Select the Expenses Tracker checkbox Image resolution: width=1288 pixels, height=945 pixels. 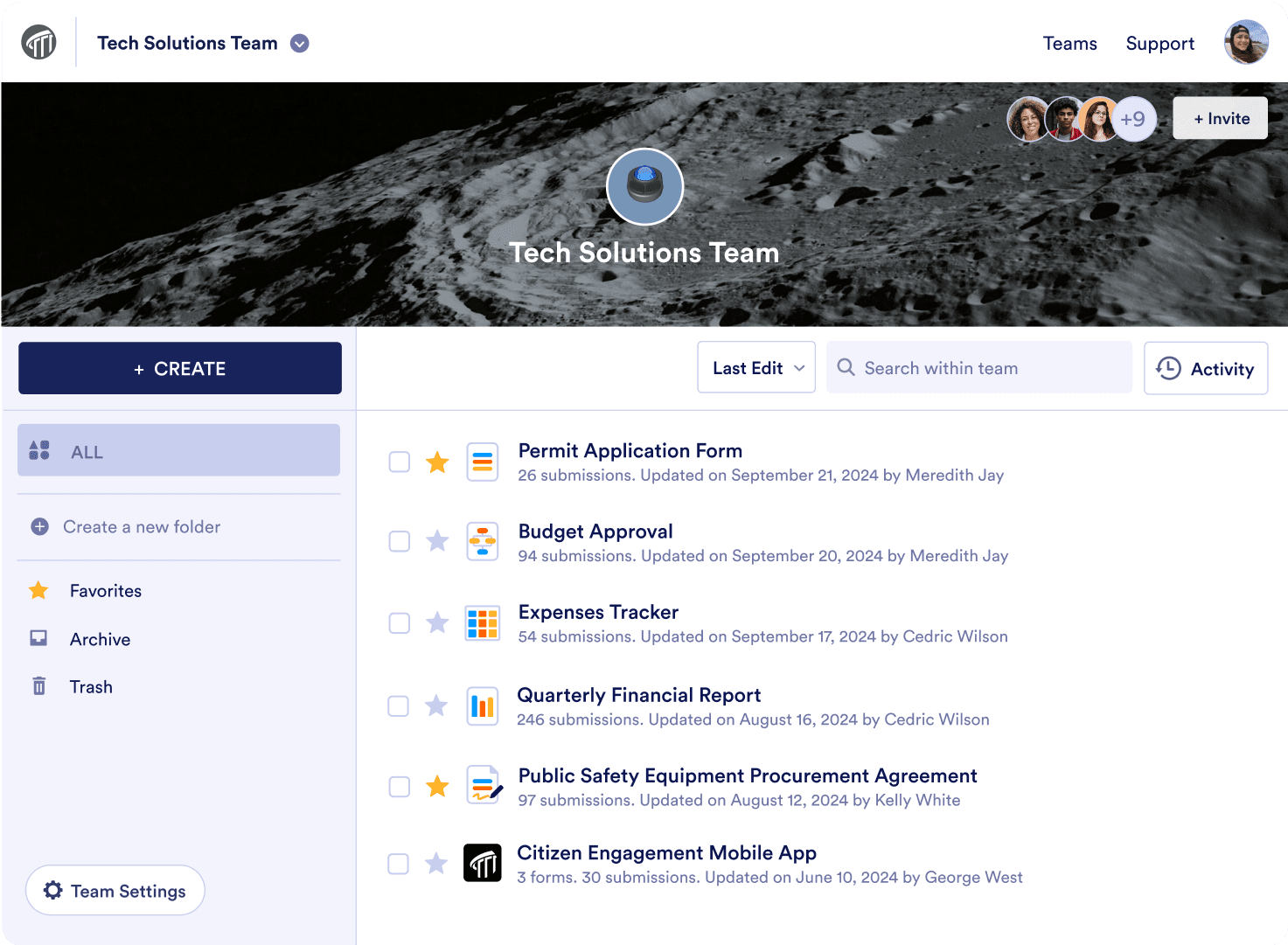[400, 623]
